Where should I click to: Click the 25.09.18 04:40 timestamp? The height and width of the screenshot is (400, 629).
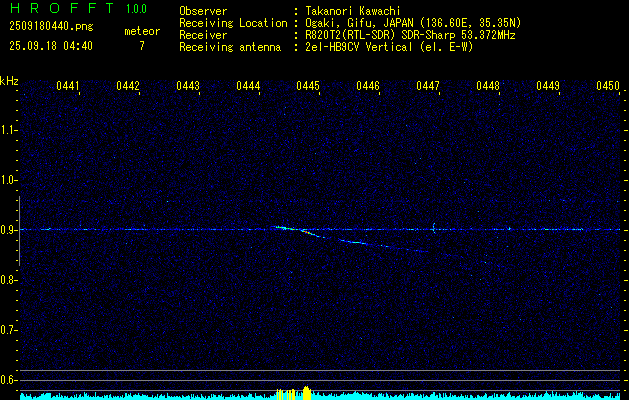tap(50, 46)
